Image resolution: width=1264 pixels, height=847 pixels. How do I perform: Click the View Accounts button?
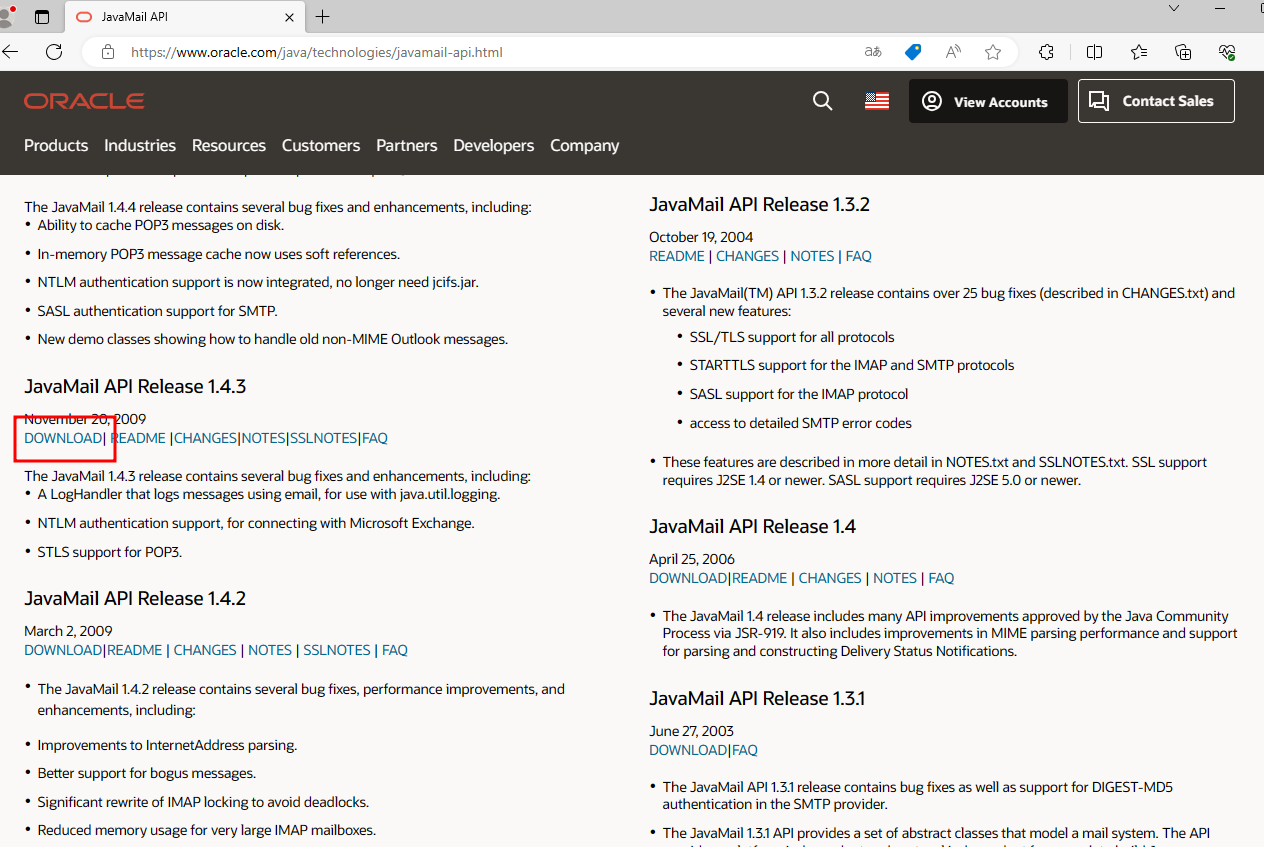(988, 101)
